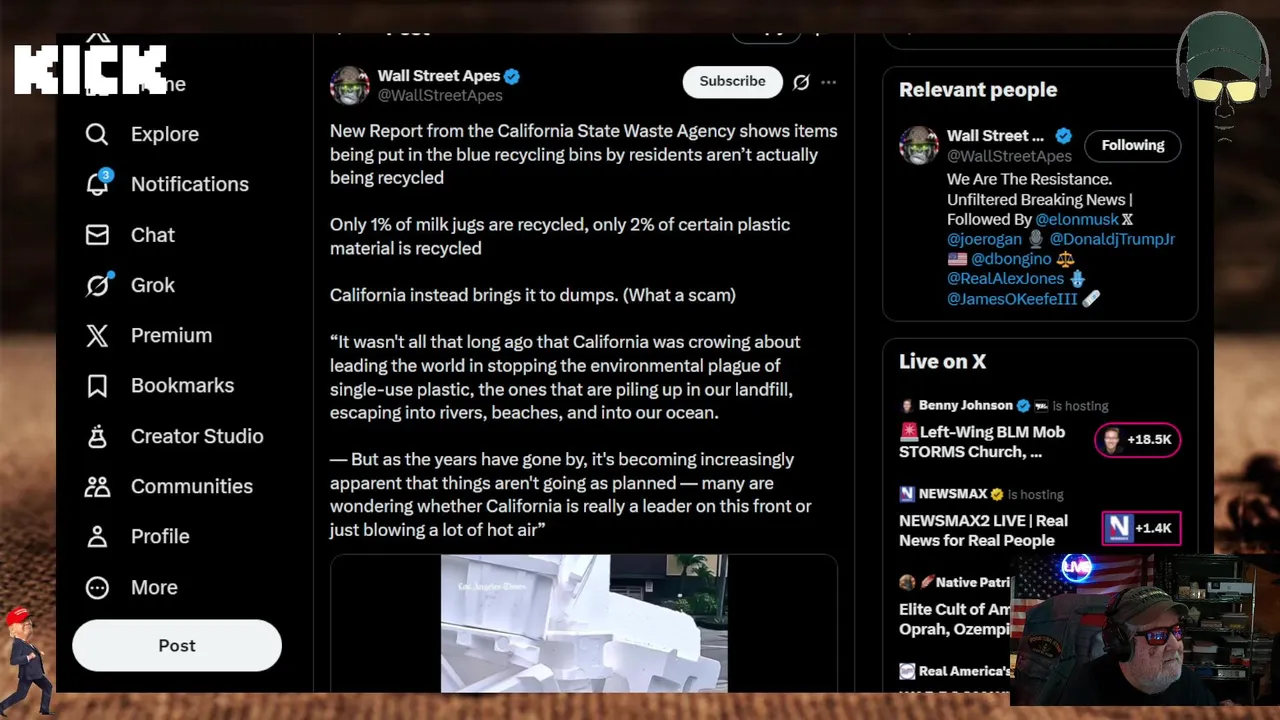Screen dimensions: 1280x720
Task: Open the @elonmusk mention link
Action: click(1076, 219)
